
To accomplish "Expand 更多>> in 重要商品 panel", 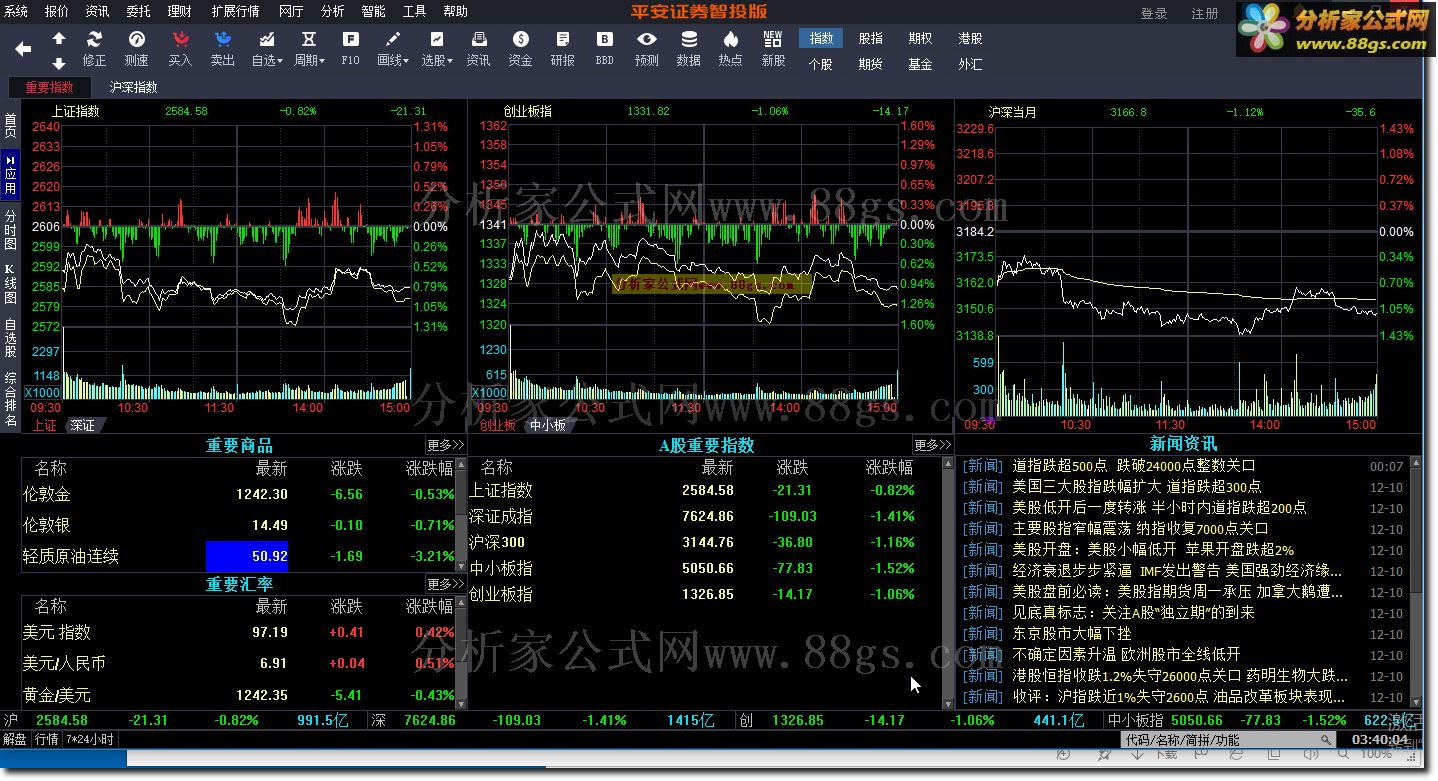I will tap(445, 445).
